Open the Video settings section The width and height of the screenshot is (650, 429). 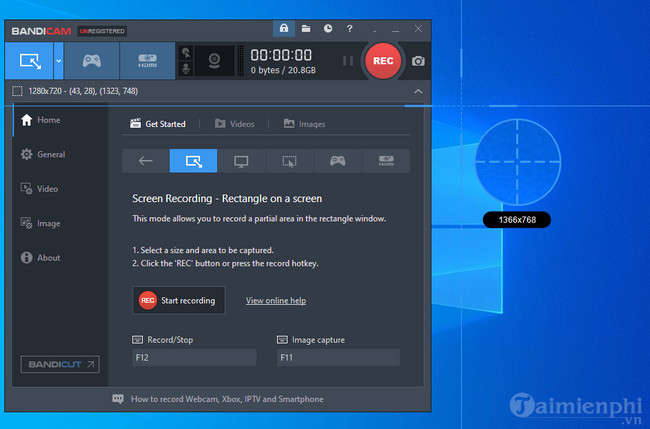click(x=40, y=189)
